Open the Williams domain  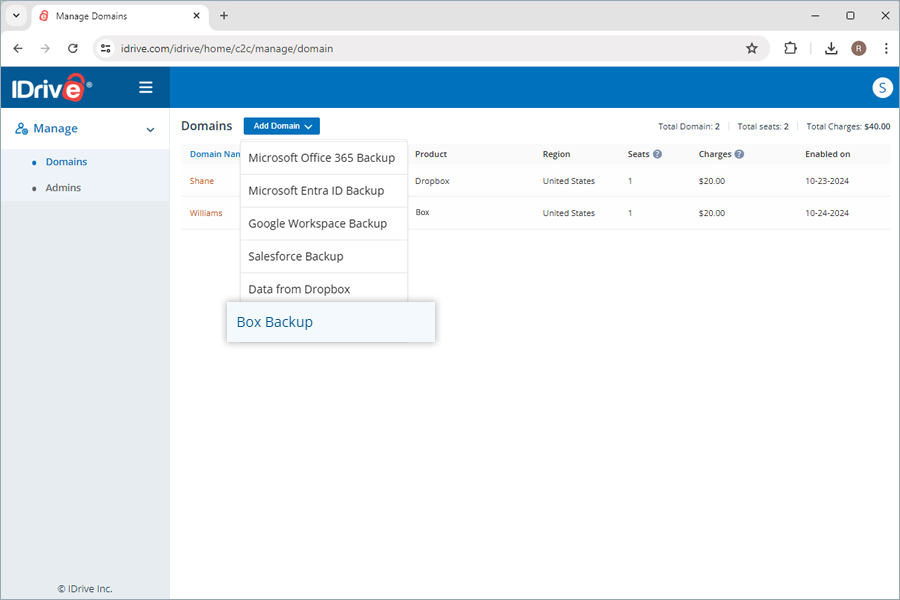(x=206, y=213)
